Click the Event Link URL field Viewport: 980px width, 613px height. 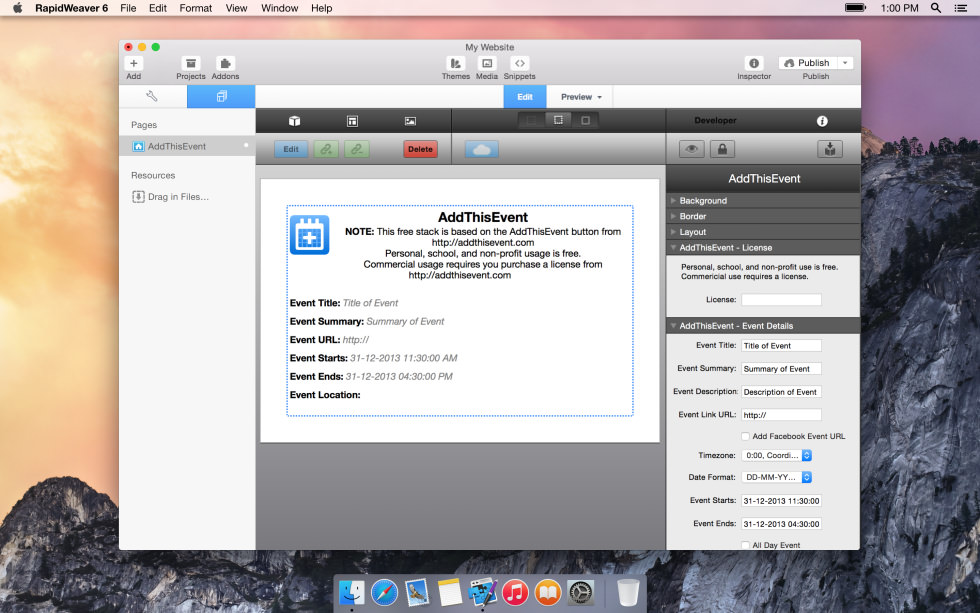point(781,415)
